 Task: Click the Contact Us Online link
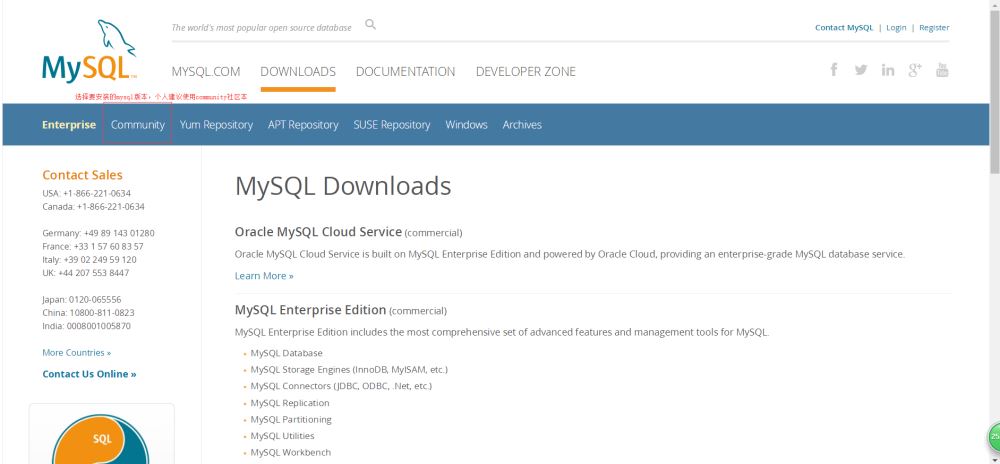[x=89, y=374]
